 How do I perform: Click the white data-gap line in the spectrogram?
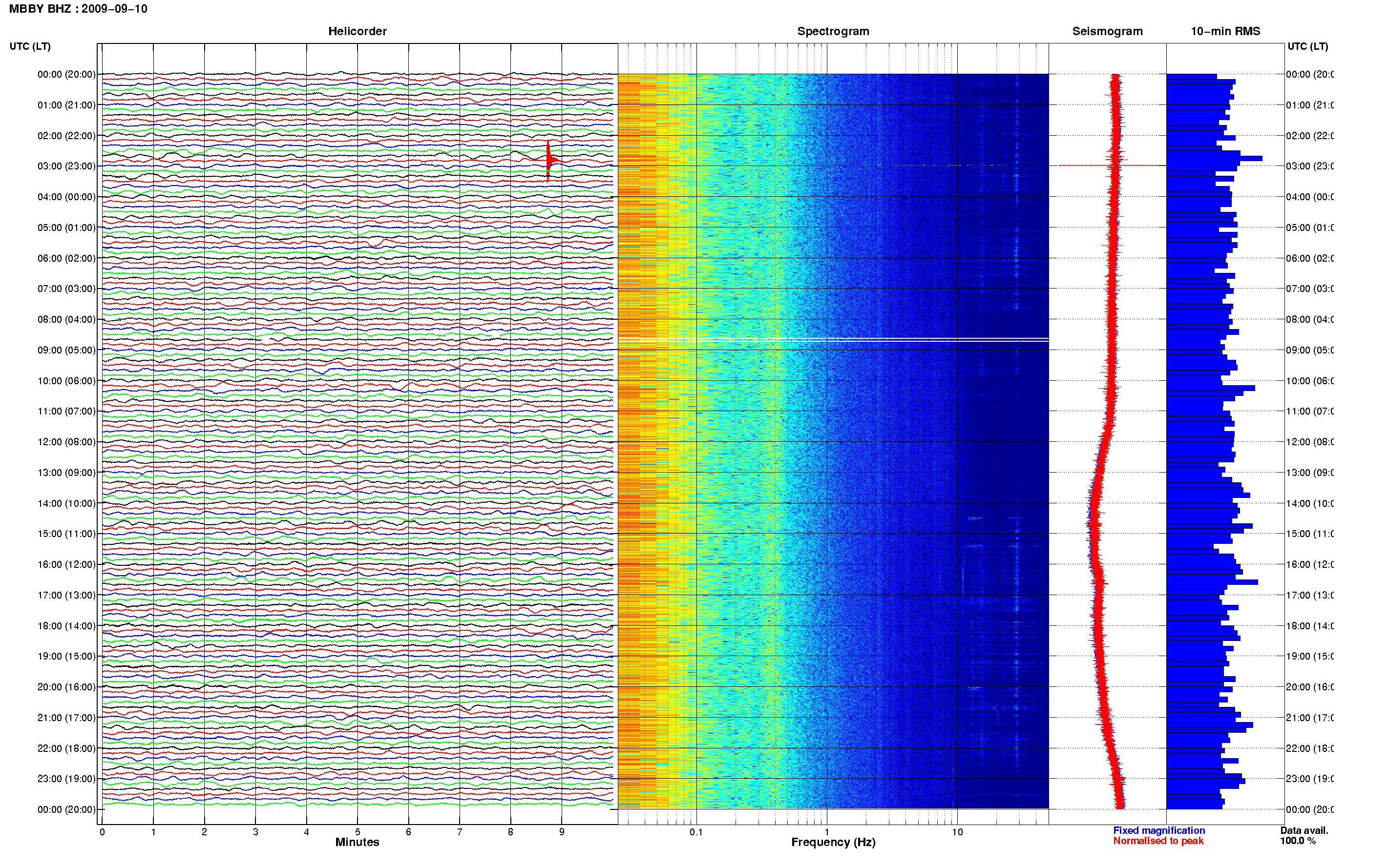tap(833, 340)
